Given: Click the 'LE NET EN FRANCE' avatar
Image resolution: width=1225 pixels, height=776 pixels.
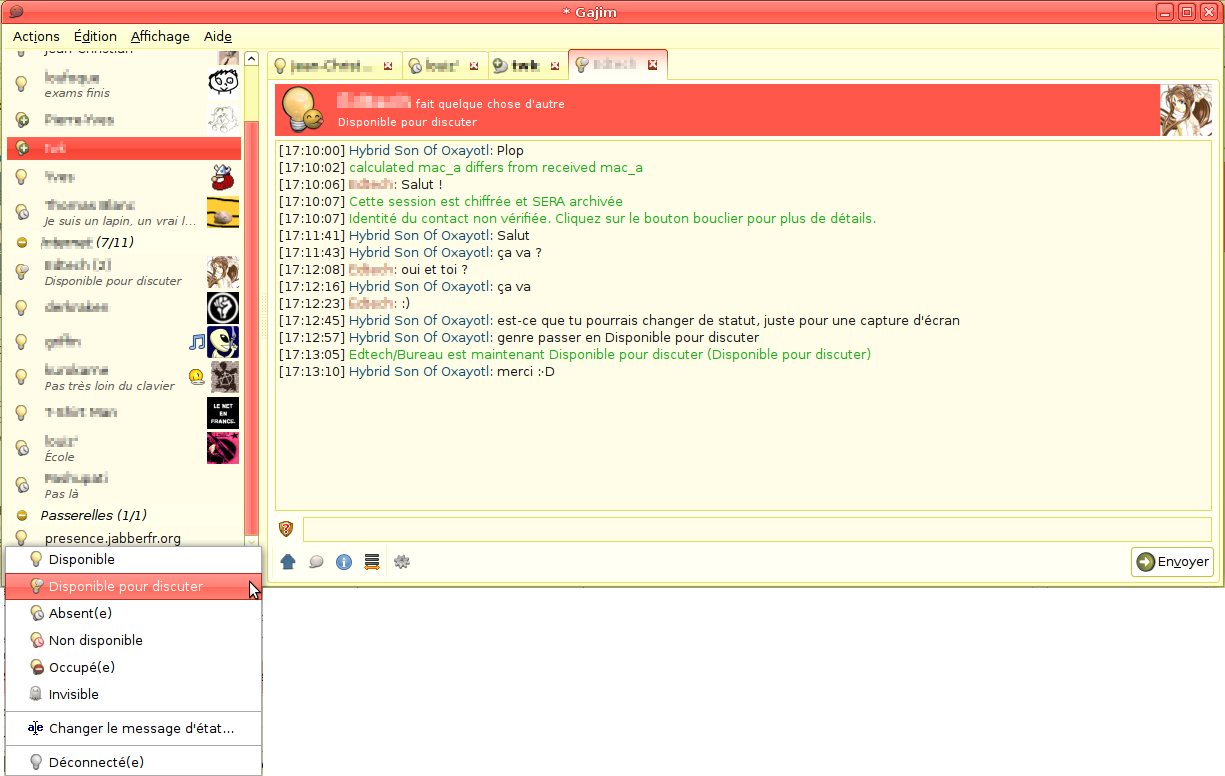Looking at the screenshot, I should 223,413.
